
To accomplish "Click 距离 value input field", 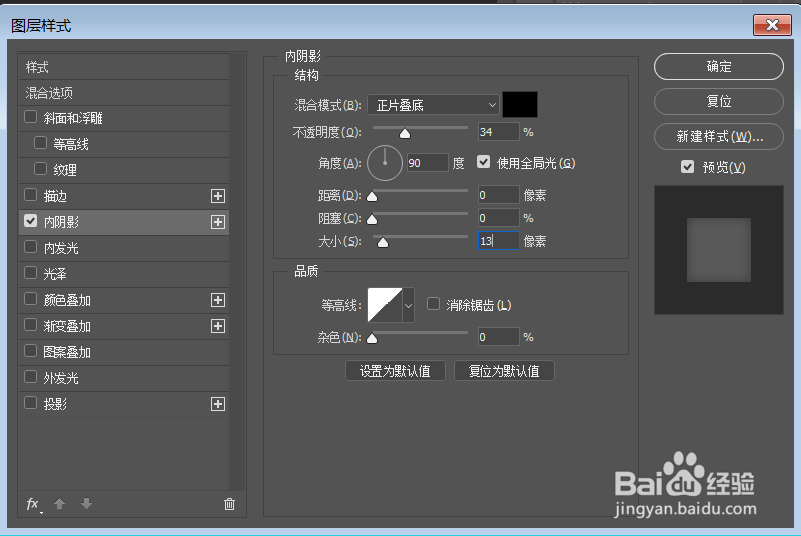I will click(x=498, y=195).
